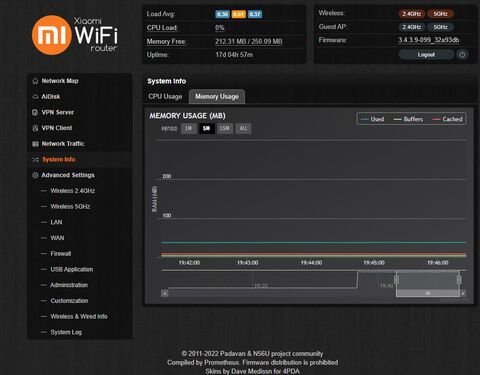Switch to the CPU Usage tab
This screenshot has height=375, width=480.
coord(165,96)
